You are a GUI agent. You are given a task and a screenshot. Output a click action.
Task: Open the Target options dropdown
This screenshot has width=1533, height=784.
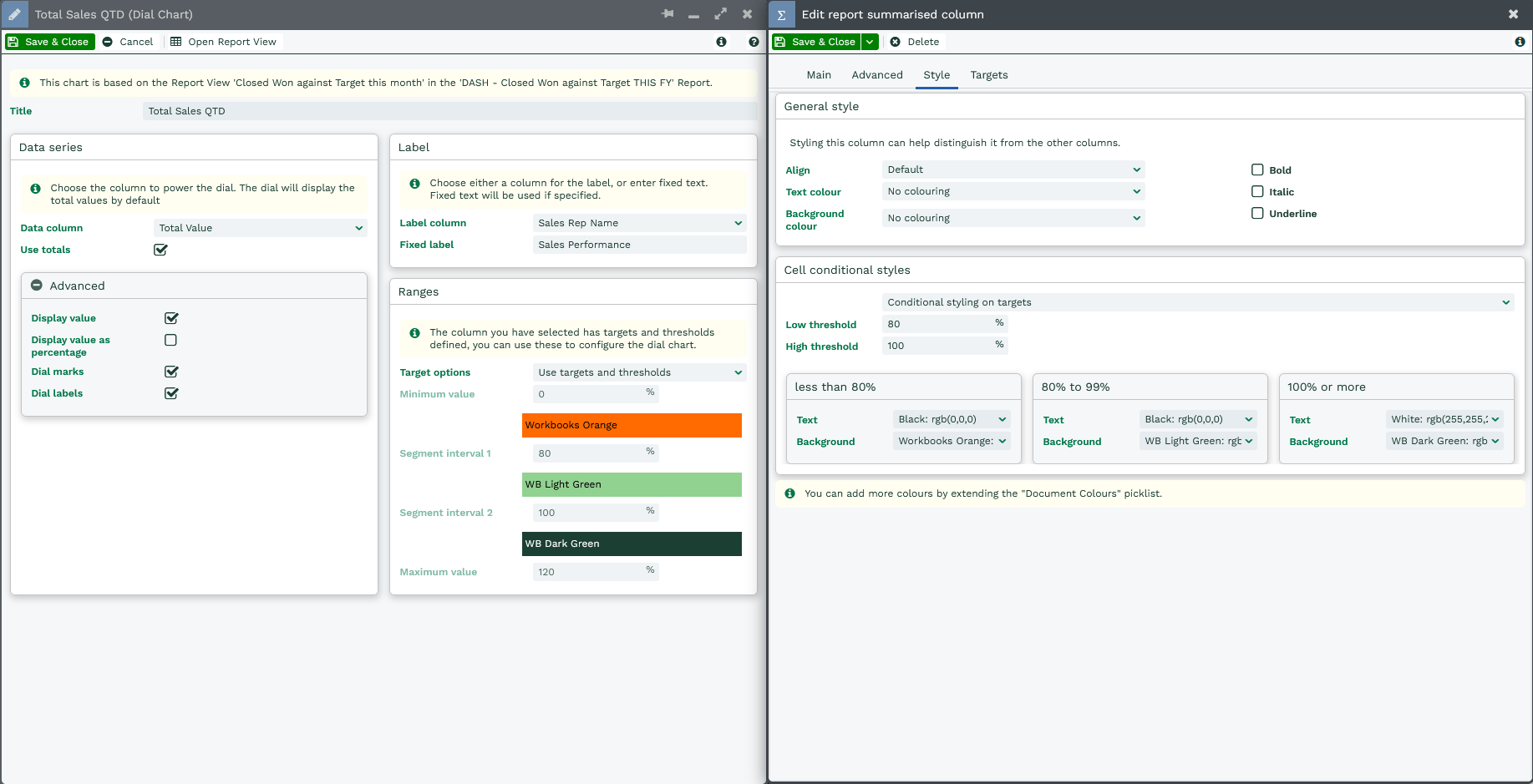(639, 372)
